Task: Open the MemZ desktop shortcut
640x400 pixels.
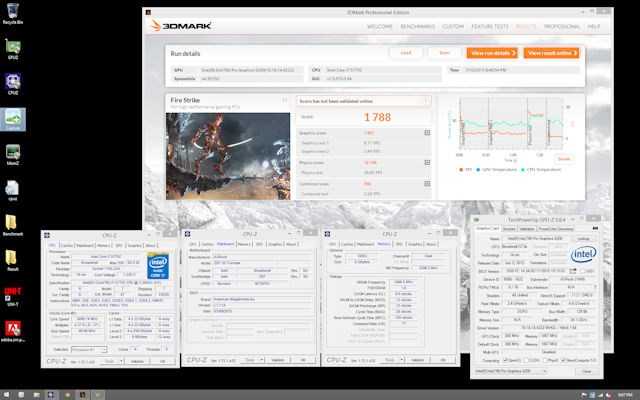Action: tap(13, 155)
